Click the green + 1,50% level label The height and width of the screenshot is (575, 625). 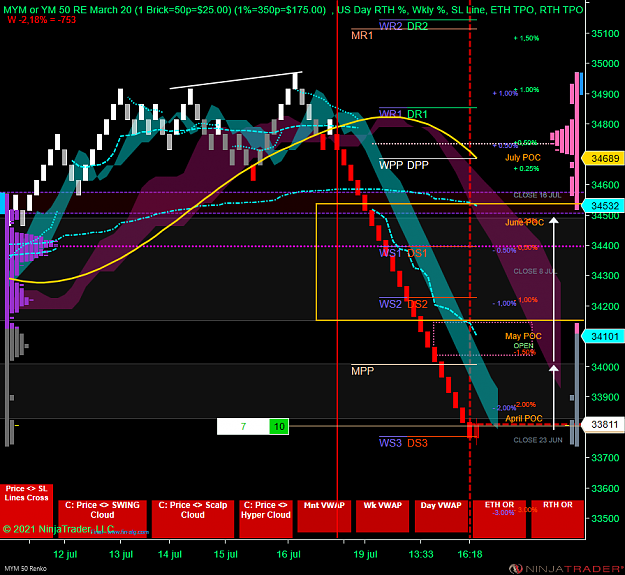tap(526, 38)
